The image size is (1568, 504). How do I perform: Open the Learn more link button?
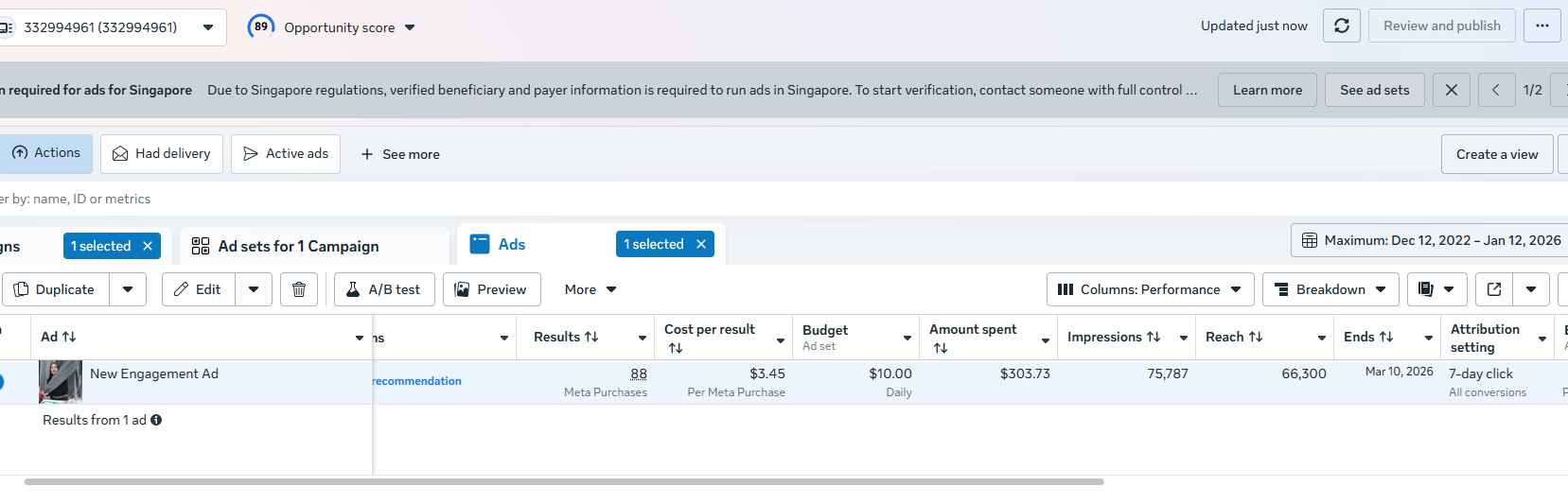point(1267,90)
